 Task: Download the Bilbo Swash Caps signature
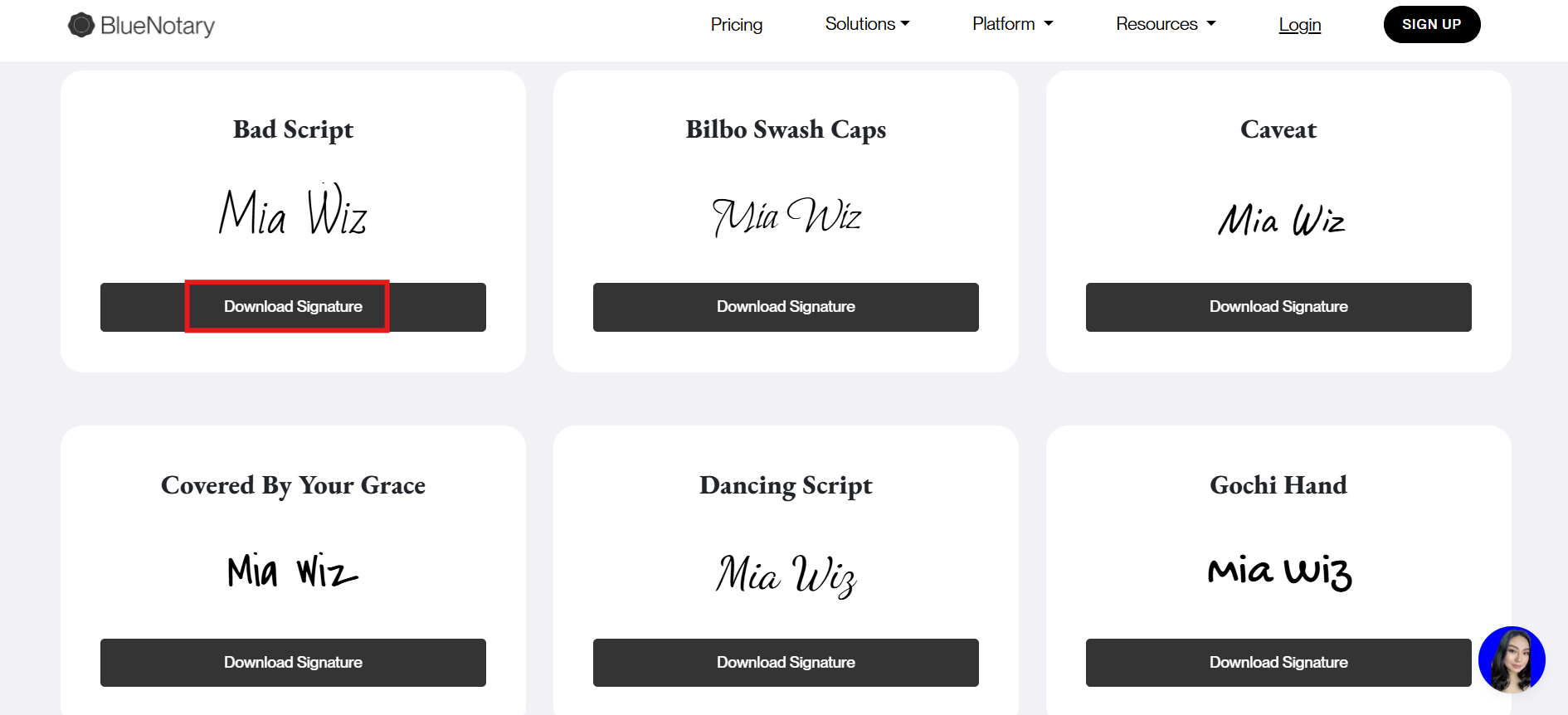pos(786,307)
